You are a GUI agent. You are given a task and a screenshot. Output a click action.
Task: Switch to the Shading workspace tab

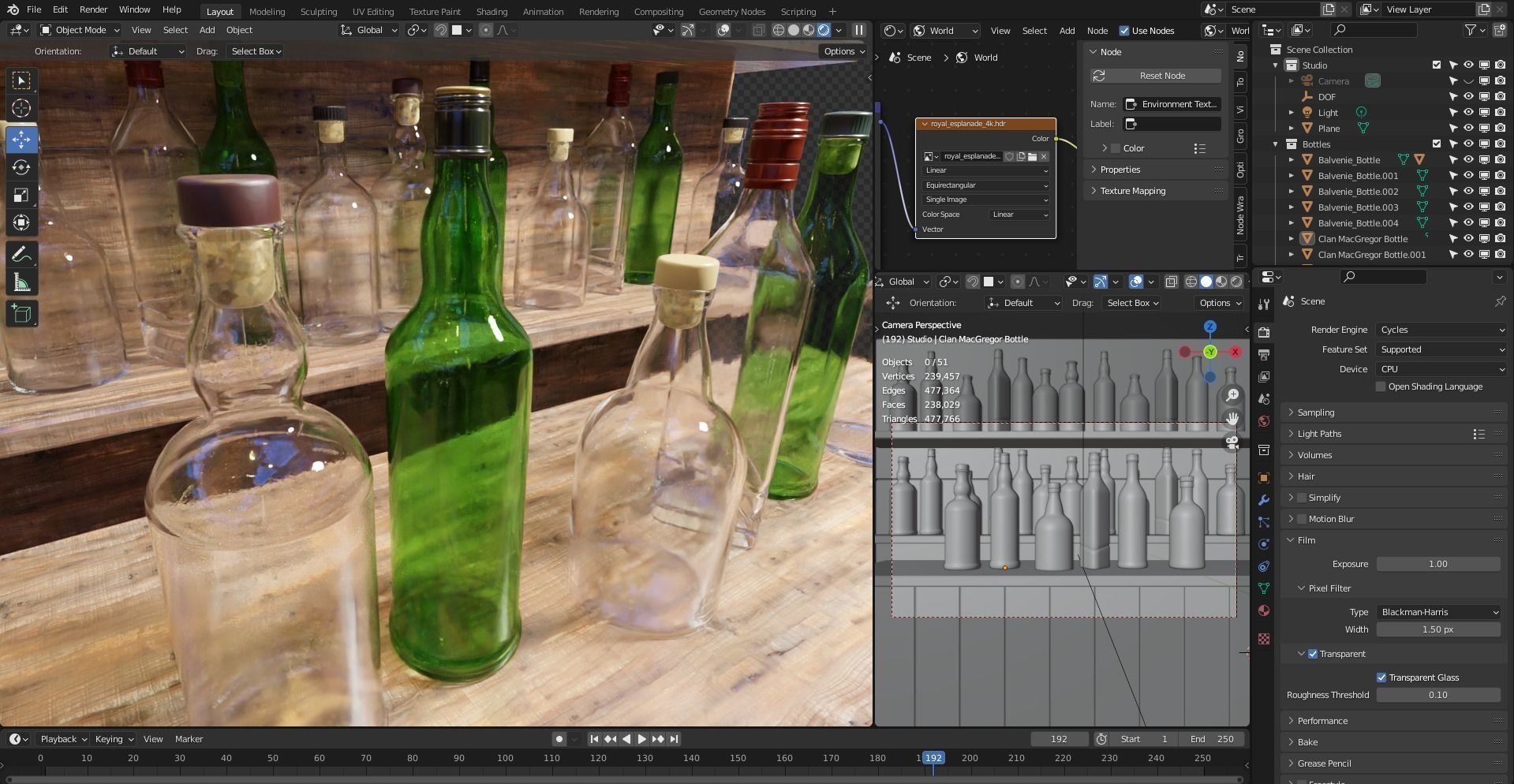tap(492, 12)
